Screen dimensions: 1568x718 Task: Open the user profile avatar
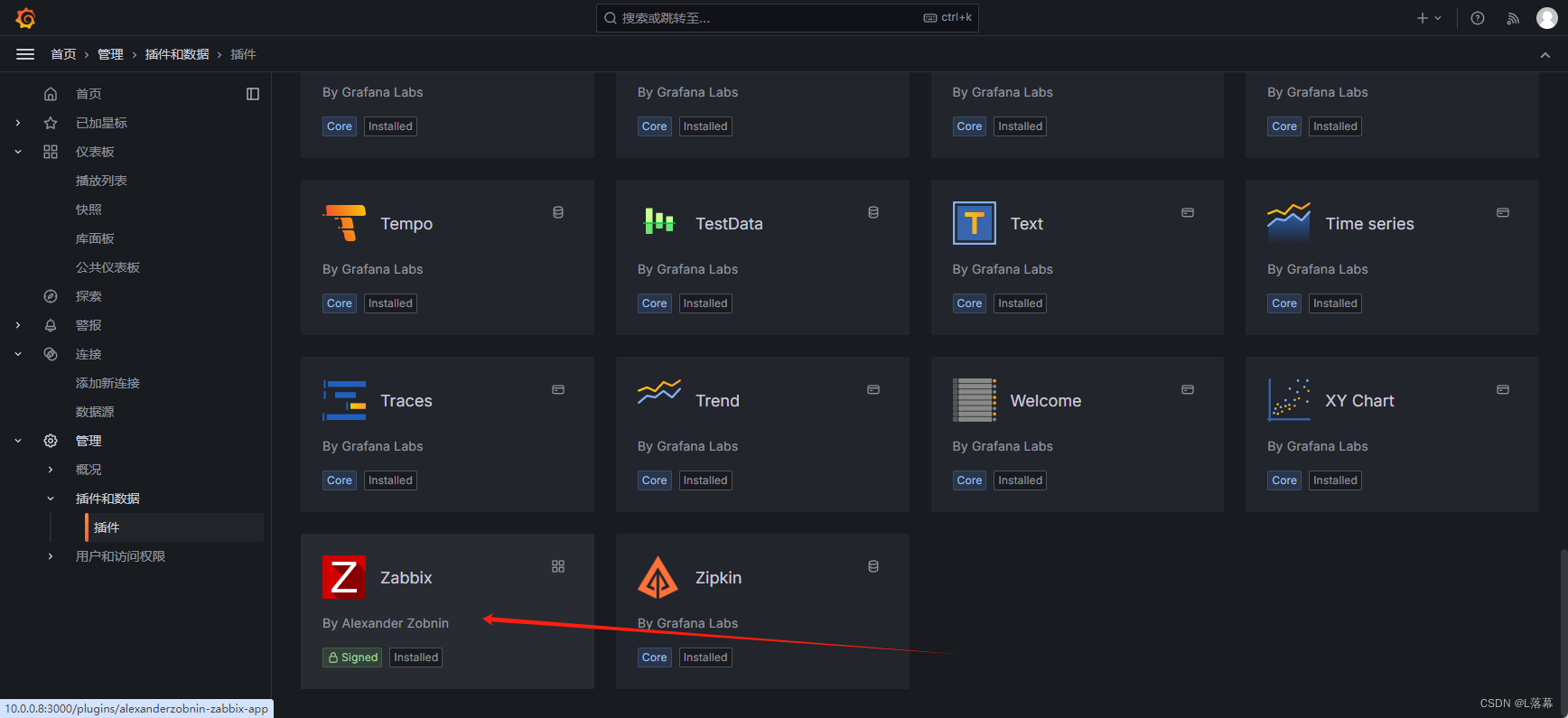1547,18
